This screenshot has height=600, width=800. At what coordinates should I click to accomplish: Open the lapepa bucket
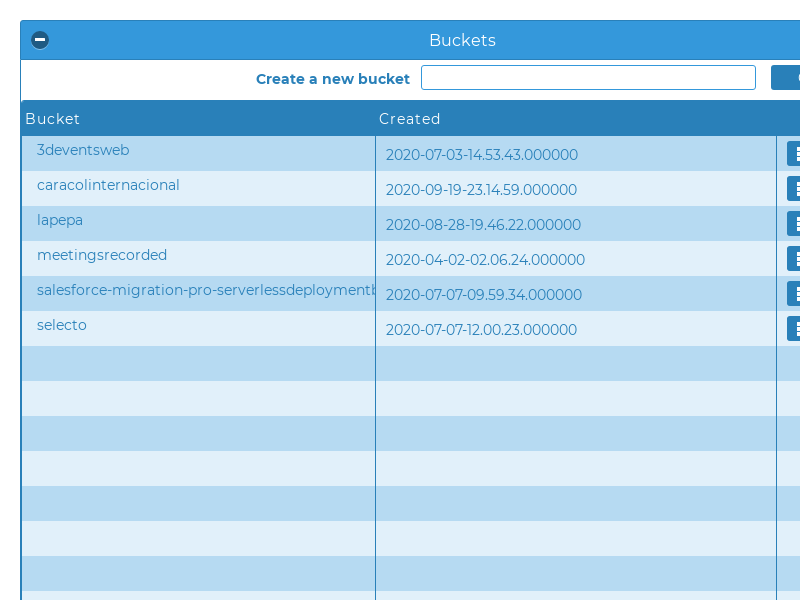point(59,219)
